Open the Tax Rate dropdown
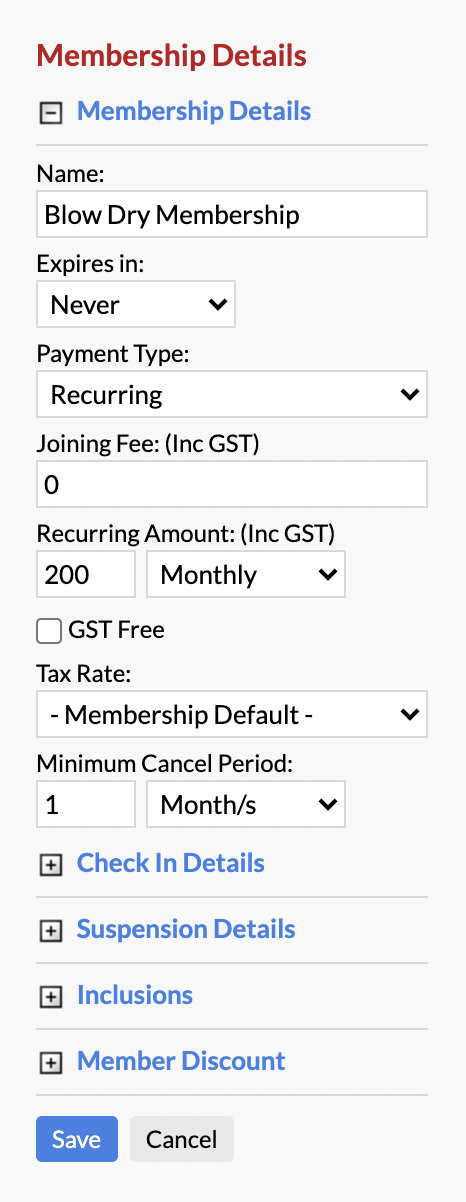Image resolution: width=466 pixels, height=1202 pixels. coord(232,714)
